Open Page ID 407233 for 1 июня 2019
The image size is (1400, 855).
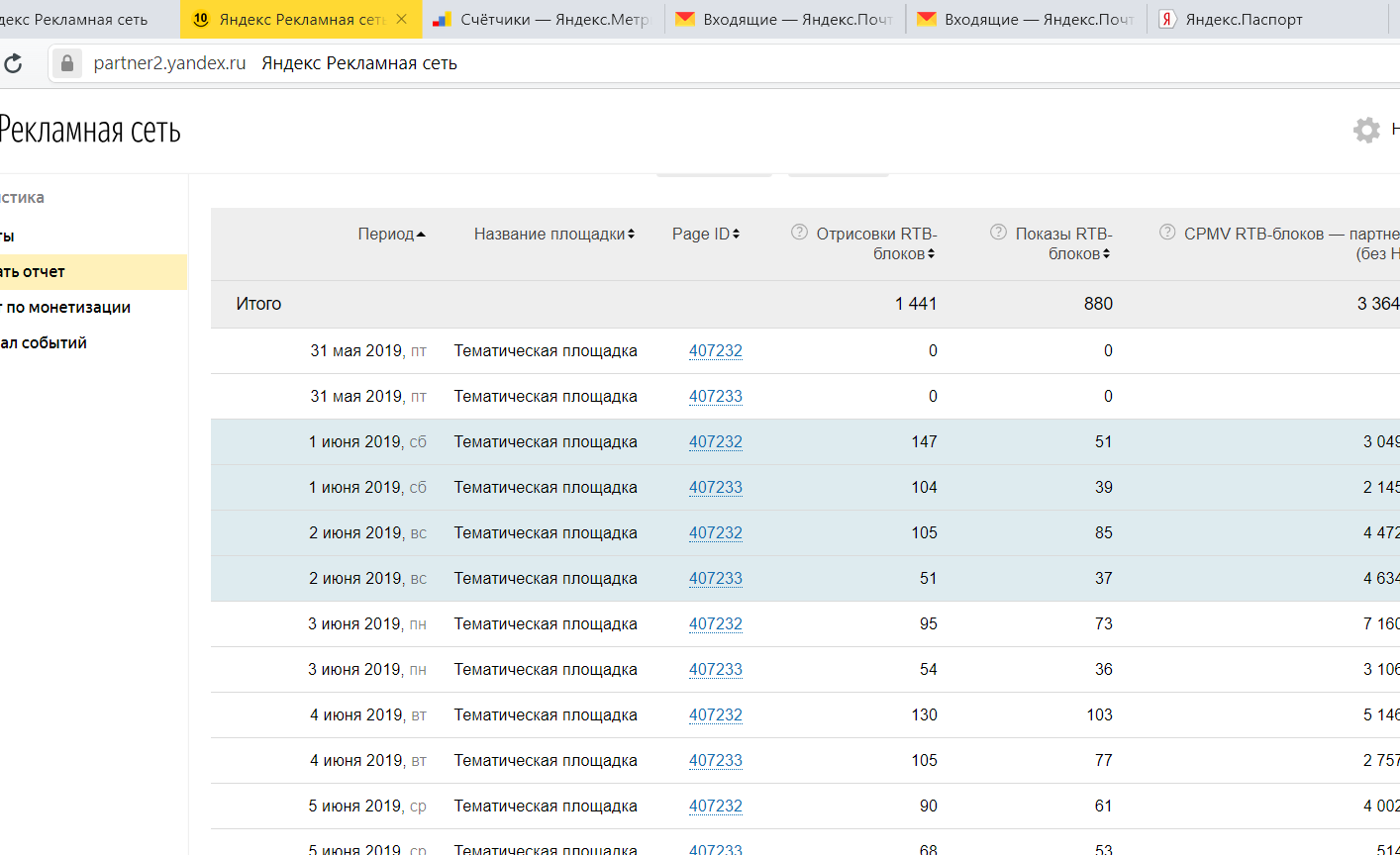pos(716,488)
